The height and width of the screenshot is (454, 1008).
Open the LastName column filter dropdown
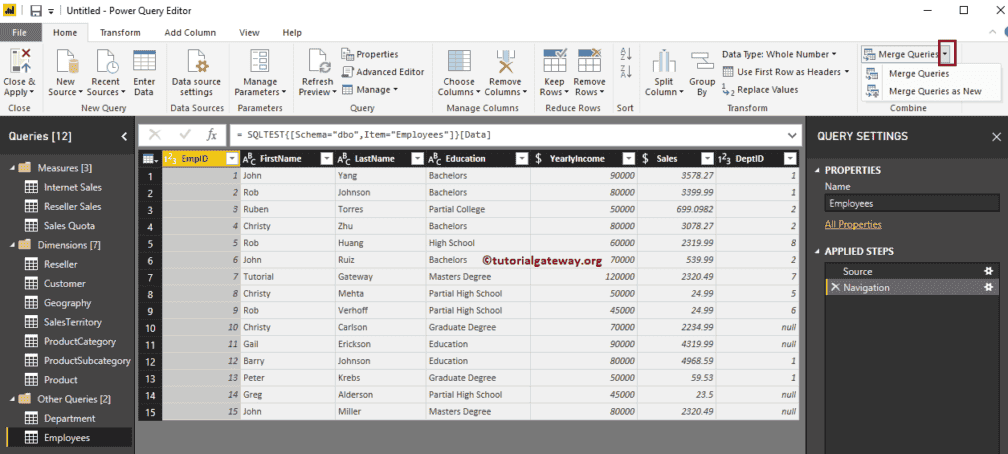[x=418, y=159]
